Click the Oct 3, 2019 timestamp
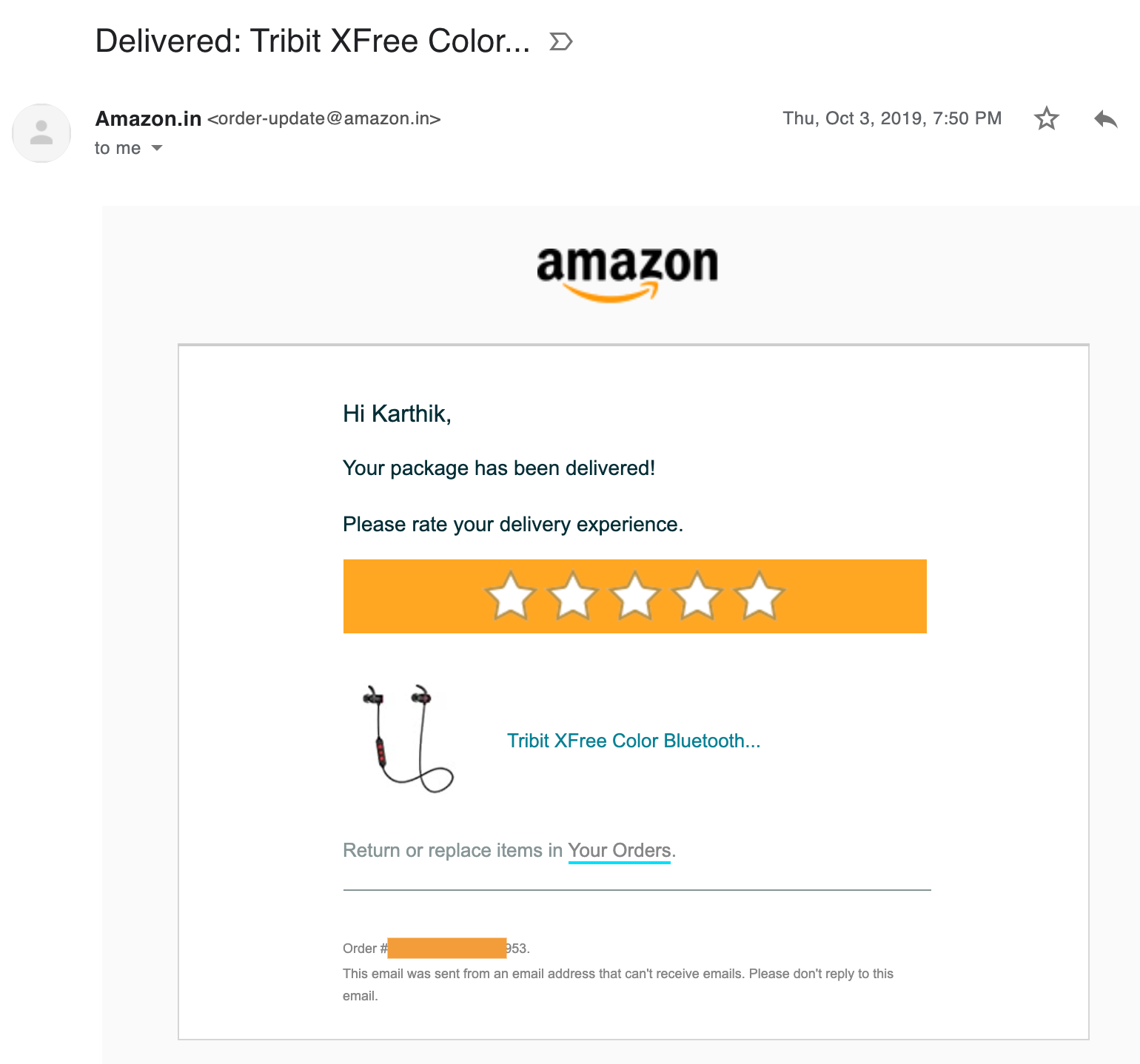This screenshot has height=1064, width=1140. click(x=892, y=118)
